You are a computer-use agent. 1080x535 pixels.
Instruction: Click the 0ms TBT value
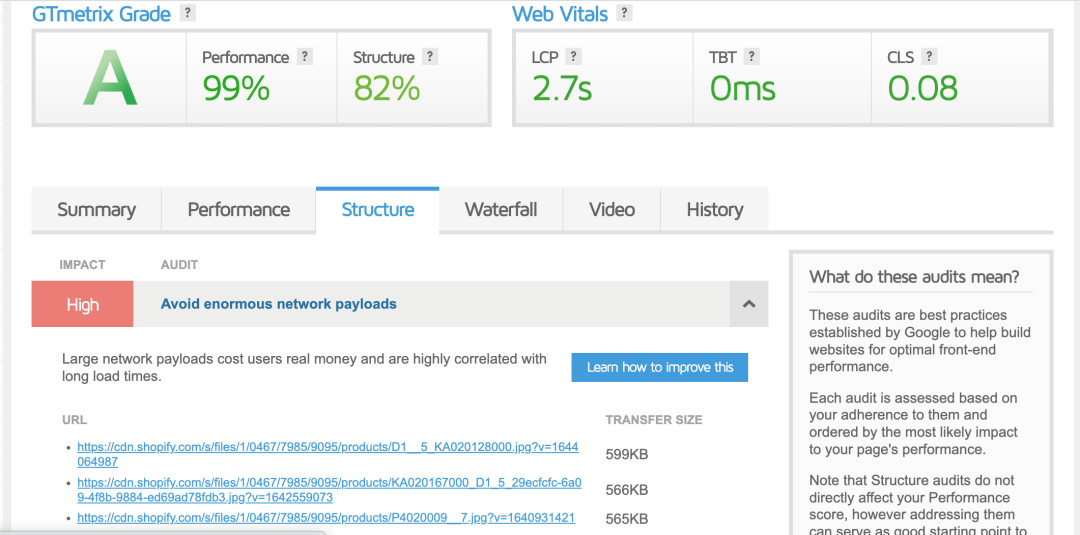(742, 88)
